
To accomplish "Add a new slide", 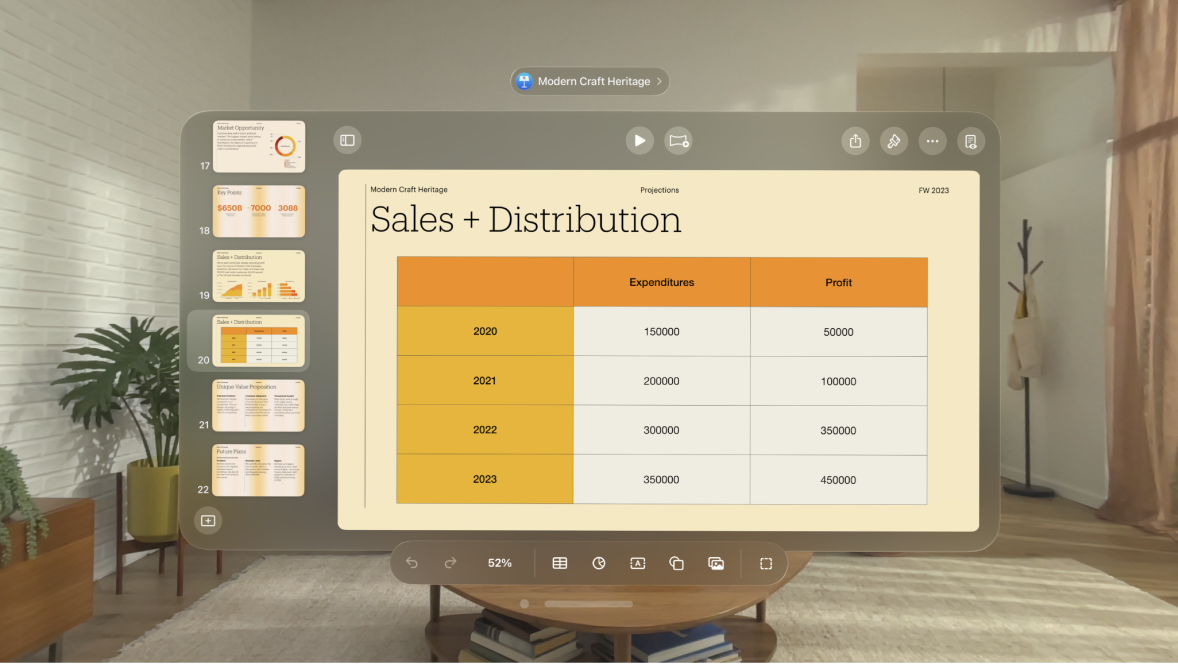I will tap(208, 520).
